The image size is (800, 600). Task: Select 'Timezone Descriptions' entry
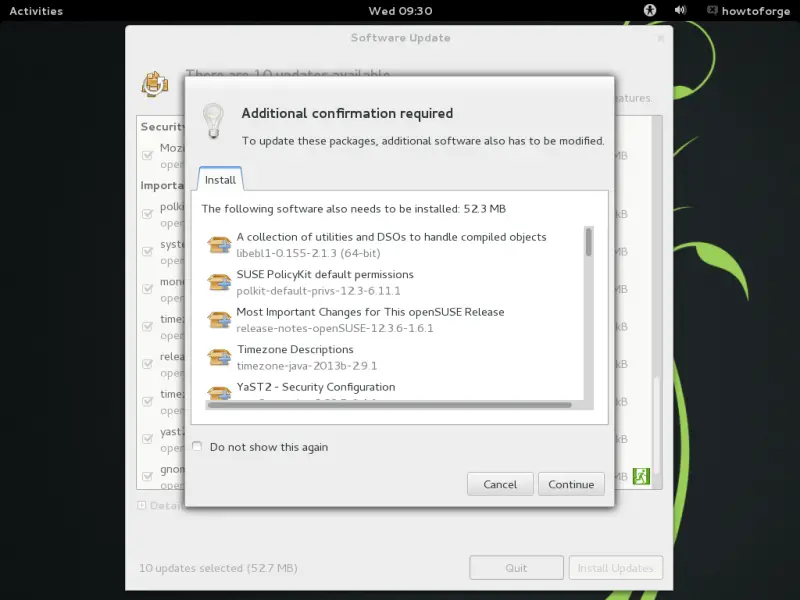coord(394,357)
